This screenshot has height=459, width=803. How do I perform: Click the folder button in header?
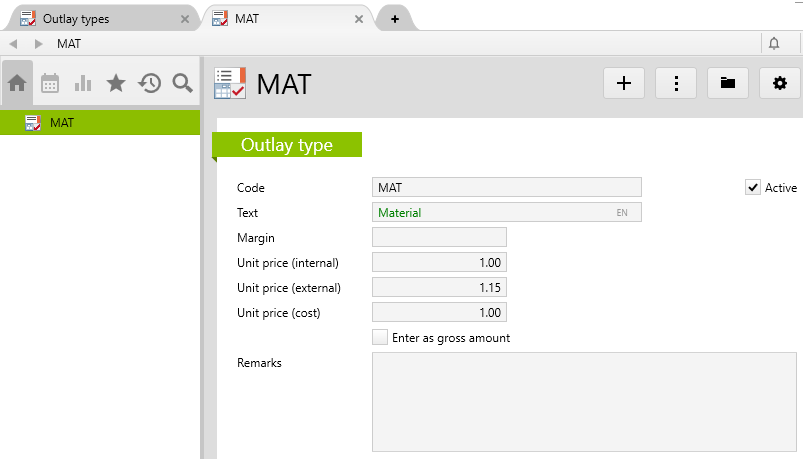point(728,84)
